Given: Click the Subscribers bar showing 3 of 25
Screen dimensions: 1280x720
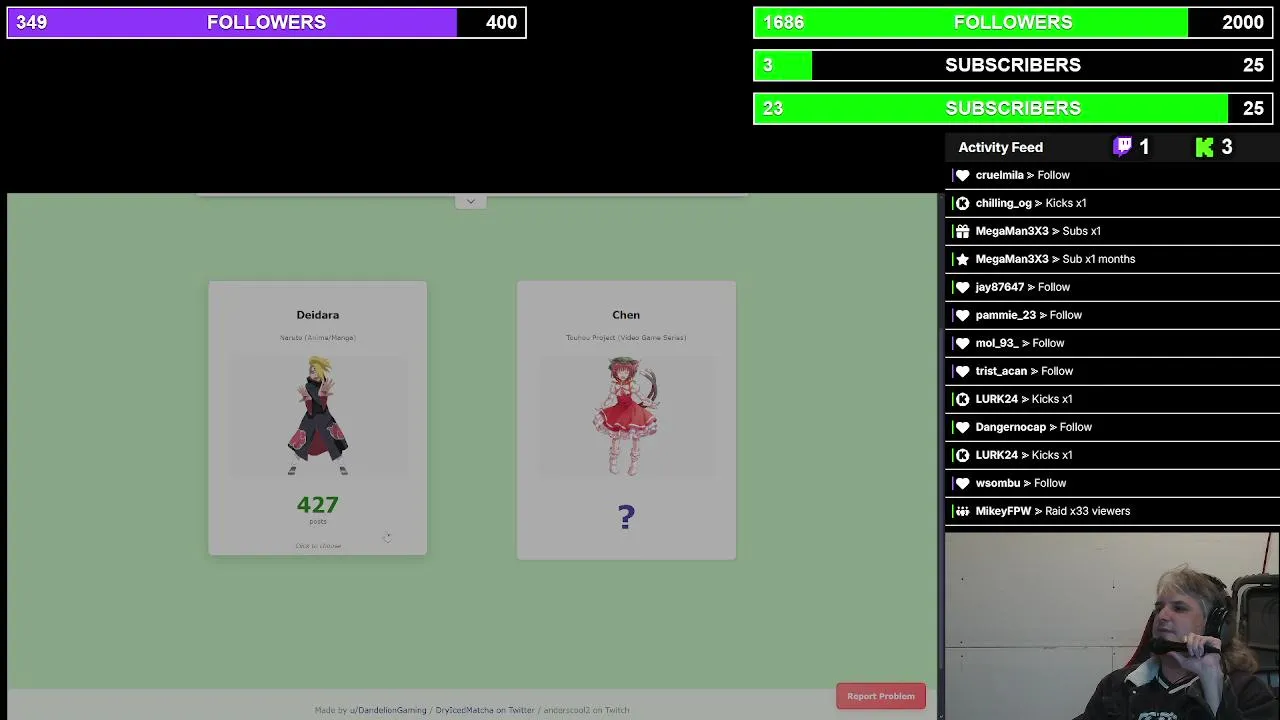Looking at the screenshot, I should click(1013, 65).
